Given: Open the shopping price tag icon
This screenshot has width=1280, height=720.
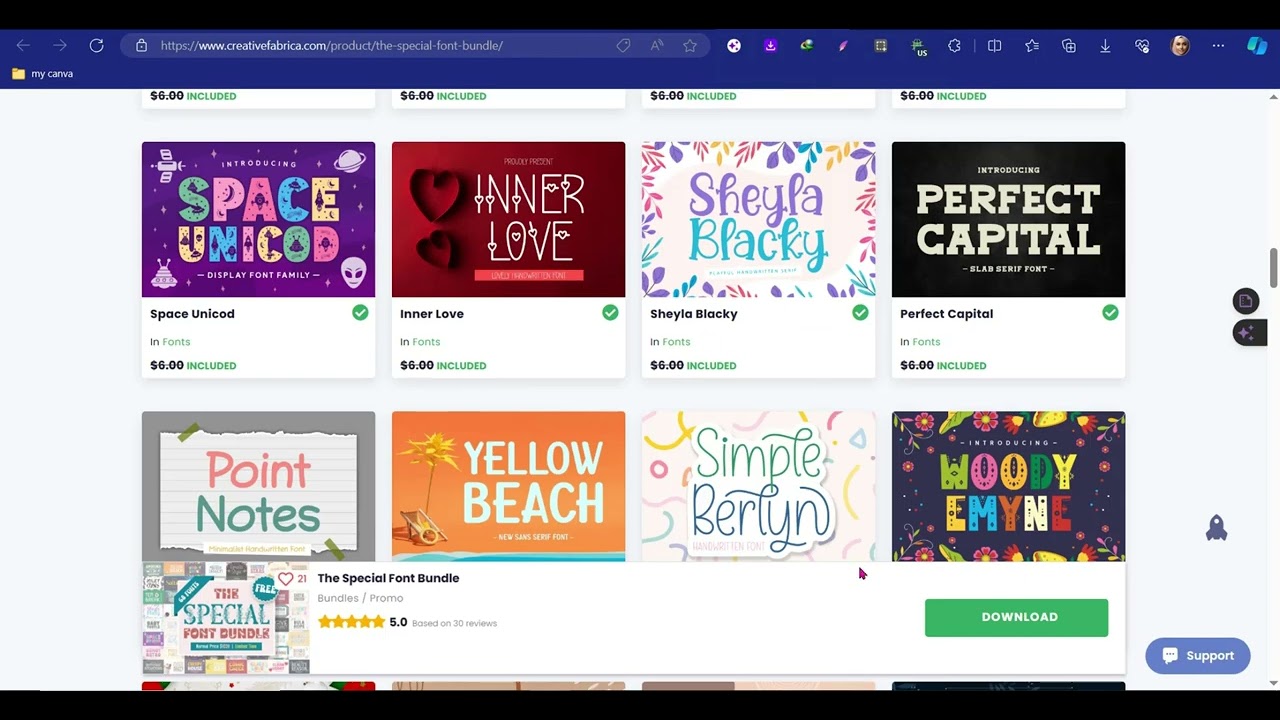Looking at the screenshot, I should click(x=623, y=45).
